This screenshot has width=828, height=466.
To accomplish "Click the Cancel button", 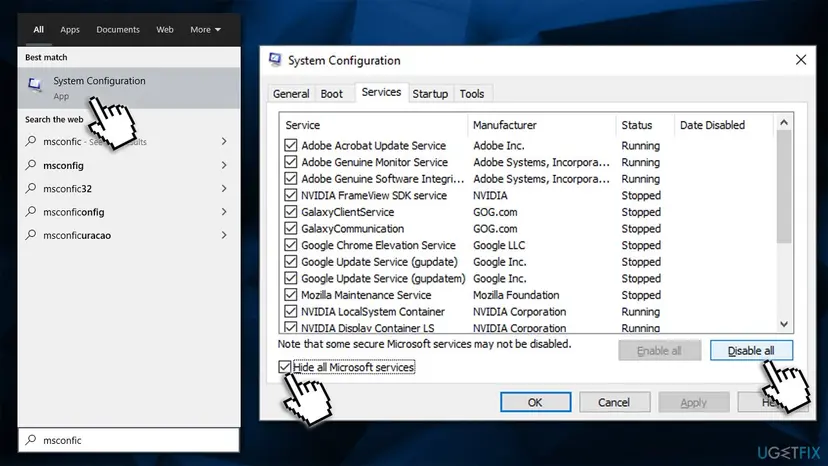I will (614, 402).
